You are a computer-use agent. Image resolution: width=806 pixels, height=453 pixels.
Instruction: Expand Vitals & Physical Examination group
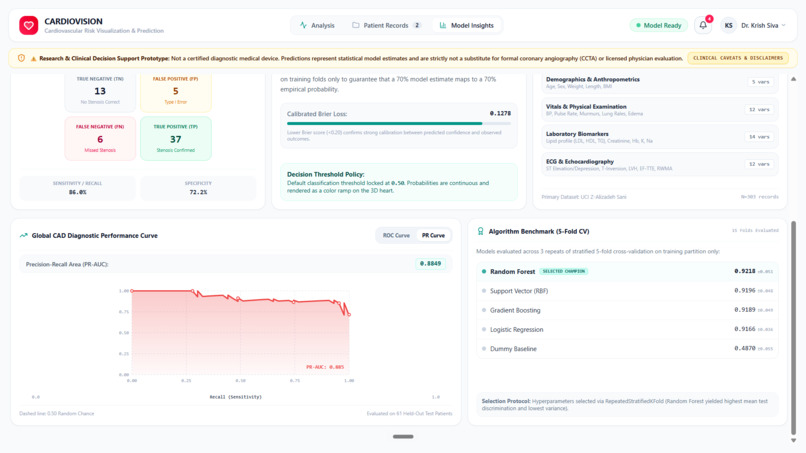[660, 110]
